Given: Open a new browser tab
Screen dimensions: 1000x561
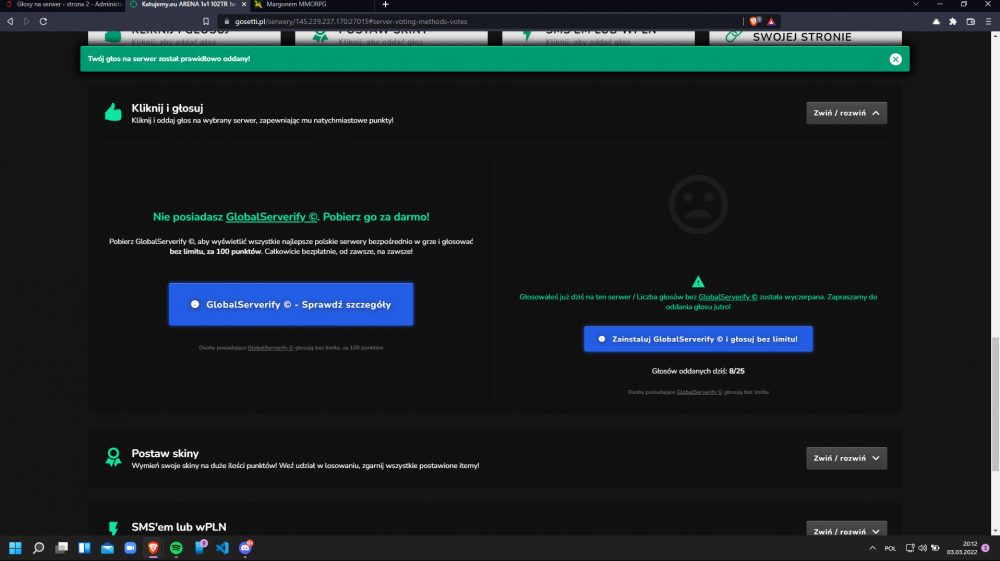Looking at the screenshot, I should pyautogui.click(x=385, y=4).
